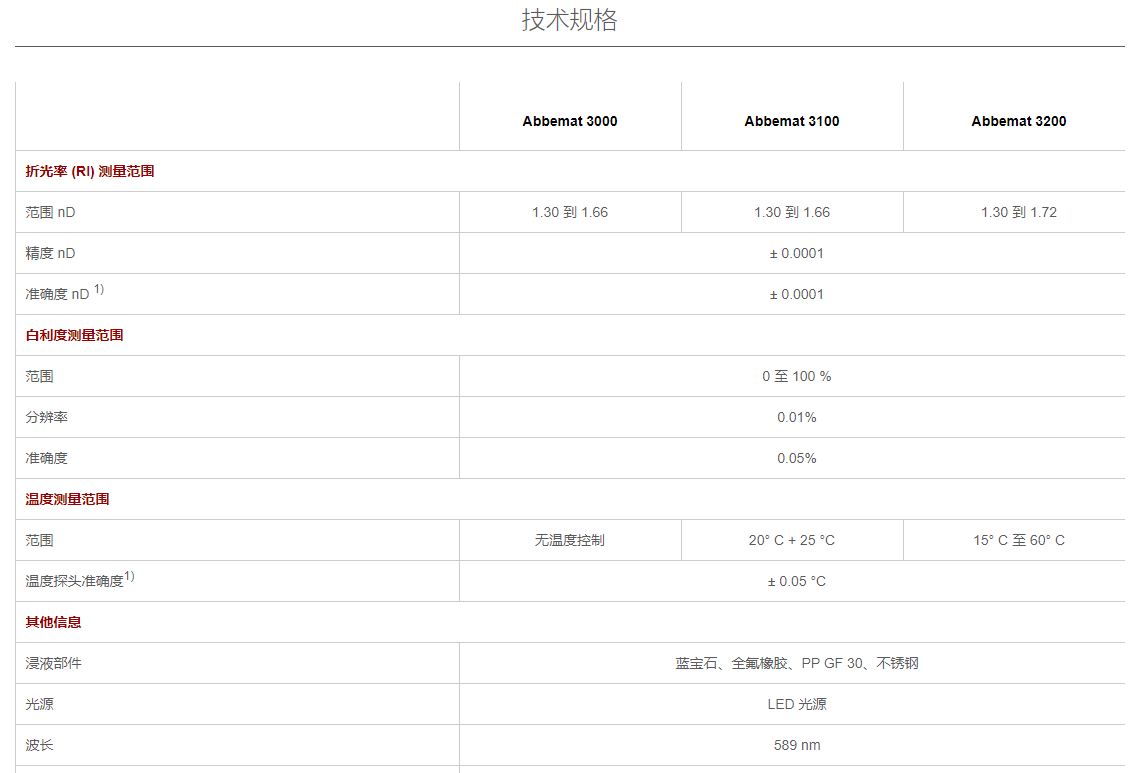Viewport: 1132px width, 773px height.
Task: Click the 0.05% accuracy value
Action: (x=796, y=458)
